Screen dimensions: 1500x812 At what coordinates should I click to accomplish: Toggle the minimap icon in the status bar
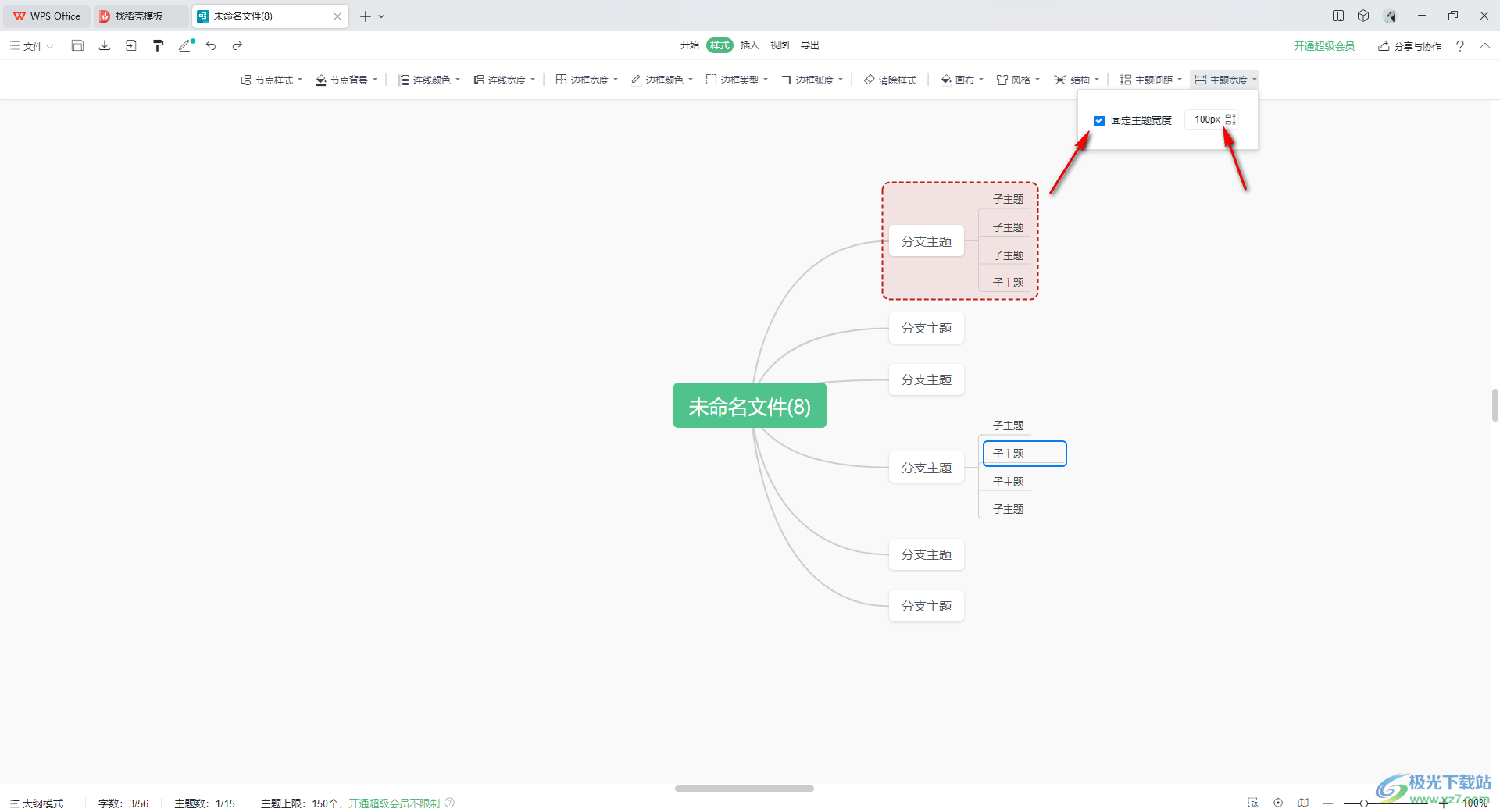click(x=1303, y=803)
